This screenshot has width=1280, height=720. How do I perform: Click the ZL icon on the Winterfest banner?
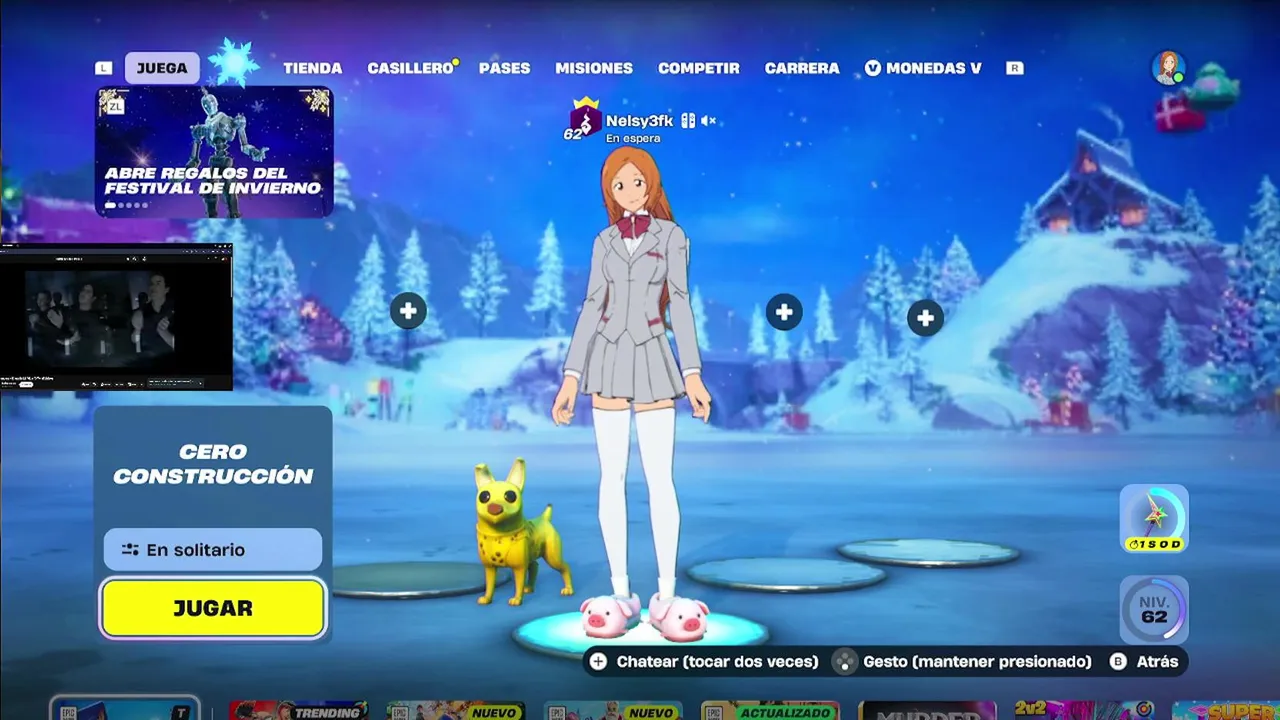pos(115,106)
